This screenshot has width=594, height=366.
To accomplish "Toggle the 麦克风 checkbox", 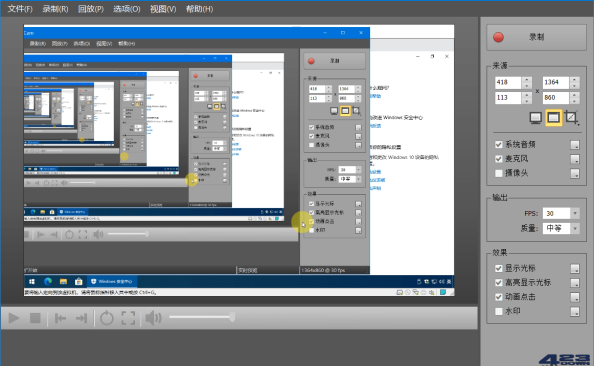I will [499, 159].
